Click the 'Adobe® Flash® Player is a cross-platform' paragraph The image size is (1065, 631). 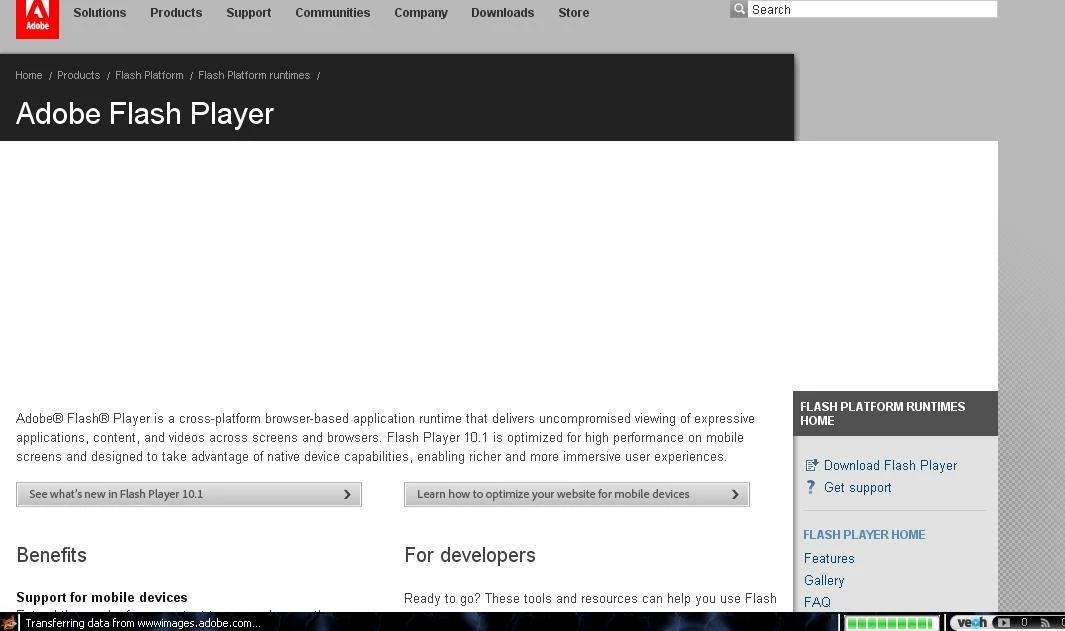coord(385,437)
